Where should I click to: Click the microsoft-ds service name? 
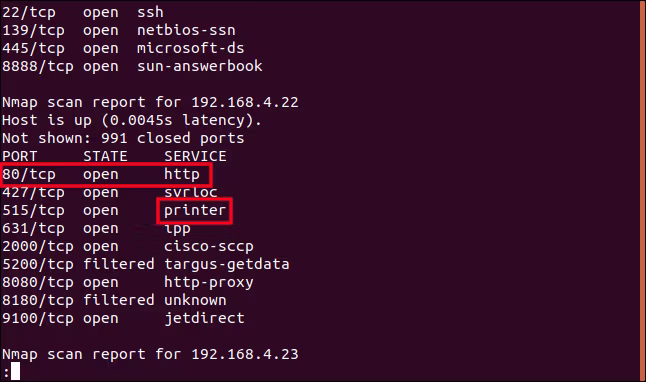click(x=190, y=48)
